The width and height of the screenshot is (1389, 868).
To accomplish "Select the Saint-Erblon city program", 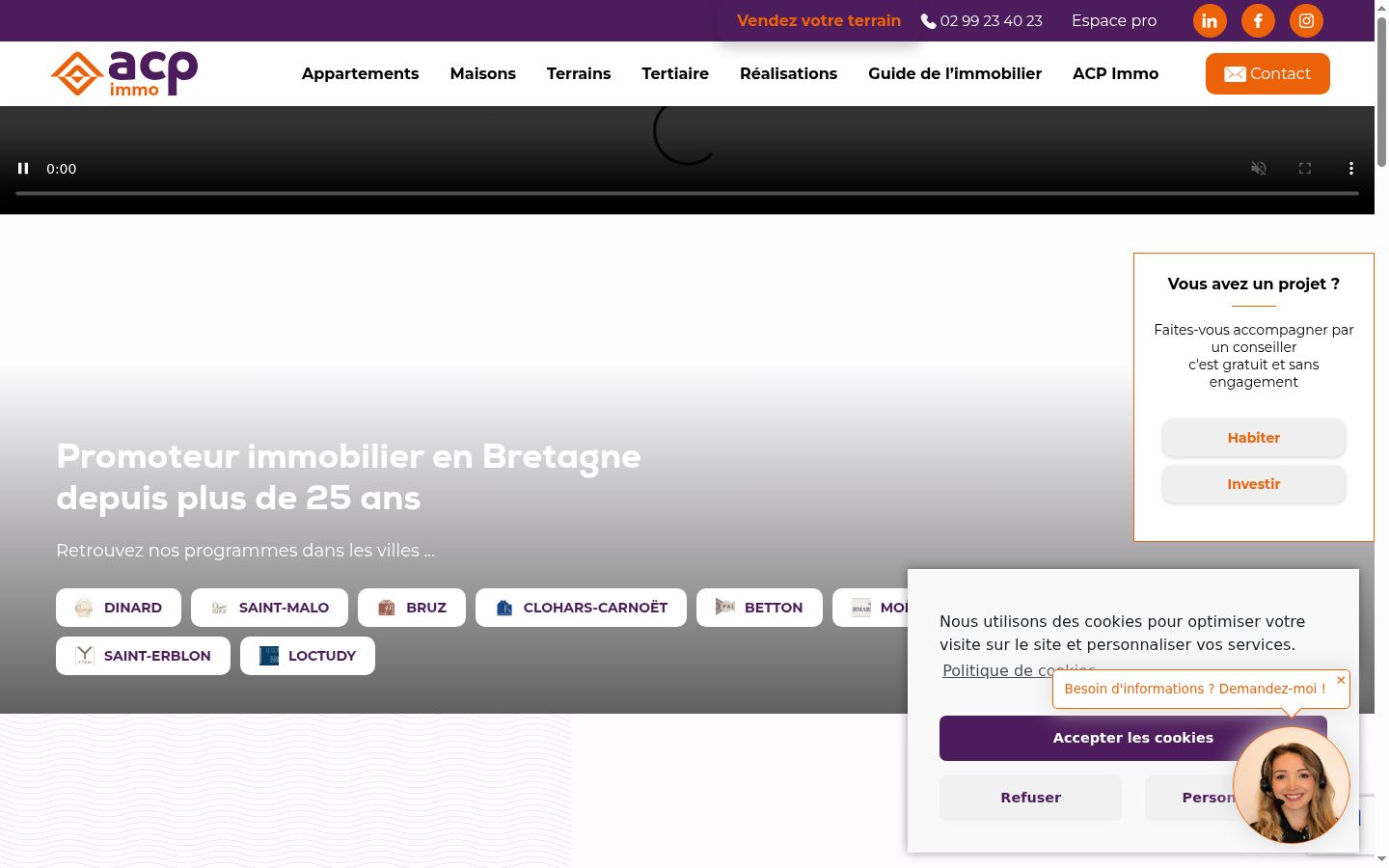I will pos(143,656).
